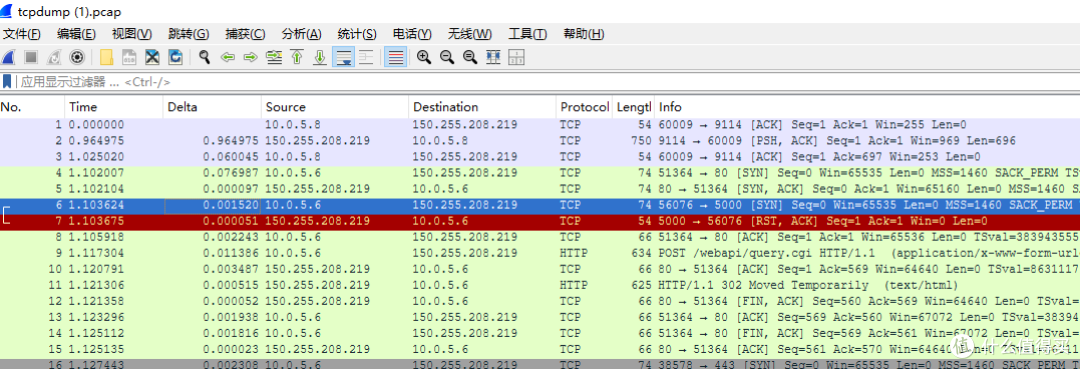Start capturing packets with the shark fin icon
The image size is (1080, 369).
point(8,58)
